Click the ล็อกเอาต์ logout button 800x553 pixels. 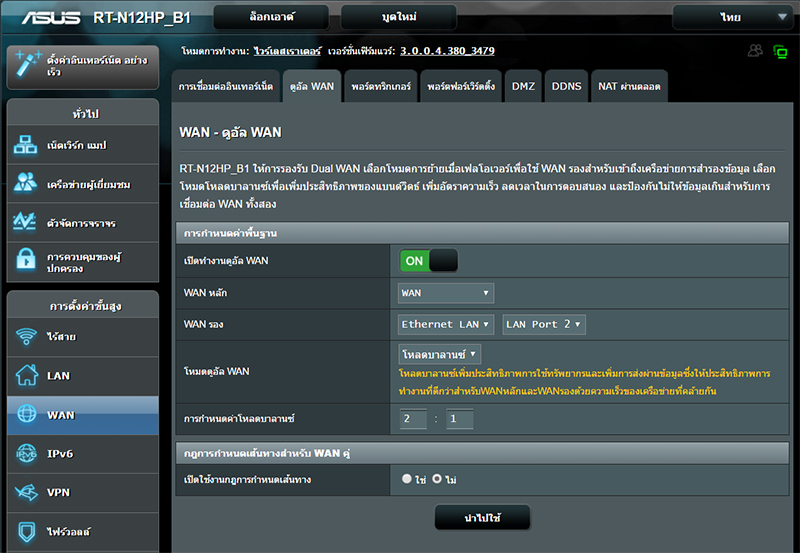tap(271, 17)
